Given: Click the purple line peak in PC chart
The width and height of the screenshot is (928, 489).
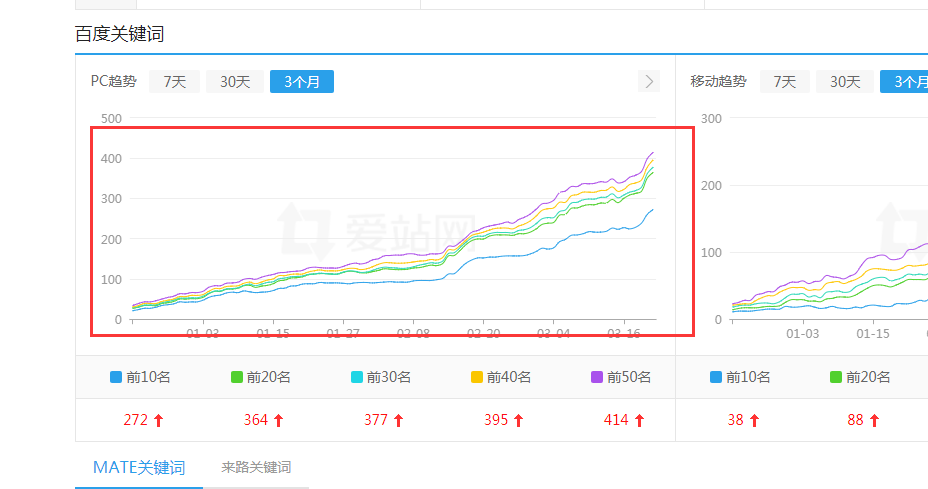Looking at the screenshot, I should (653, 153).
